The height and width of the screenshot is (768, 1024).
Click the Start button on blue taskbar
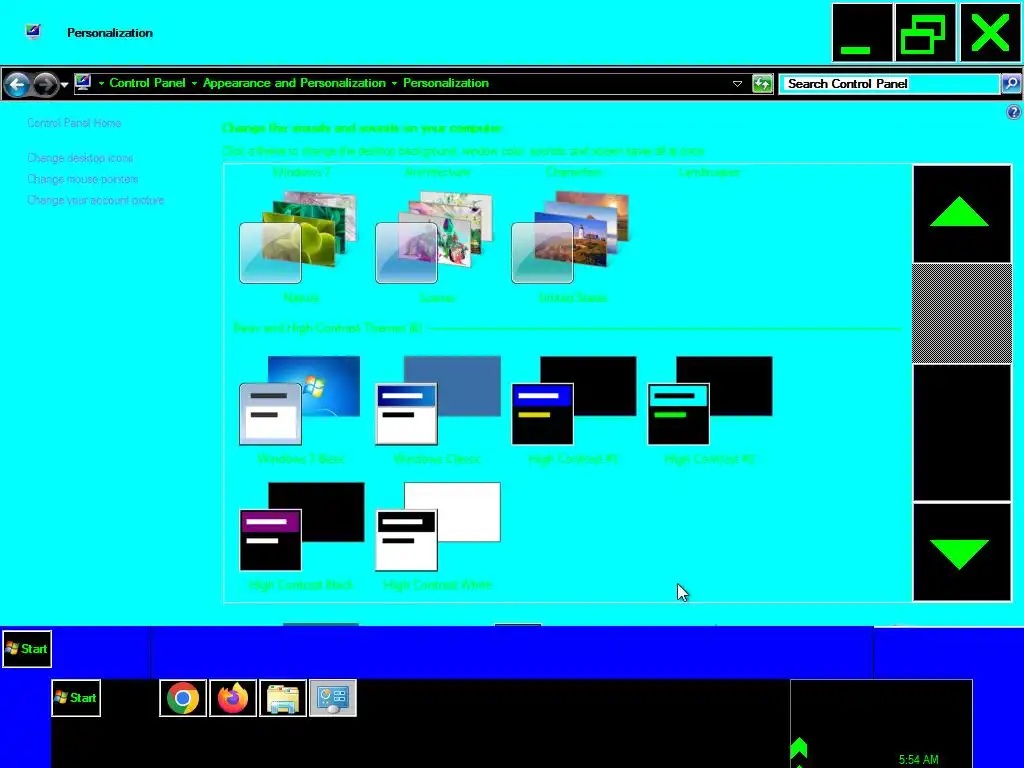[x=27, y=648]
